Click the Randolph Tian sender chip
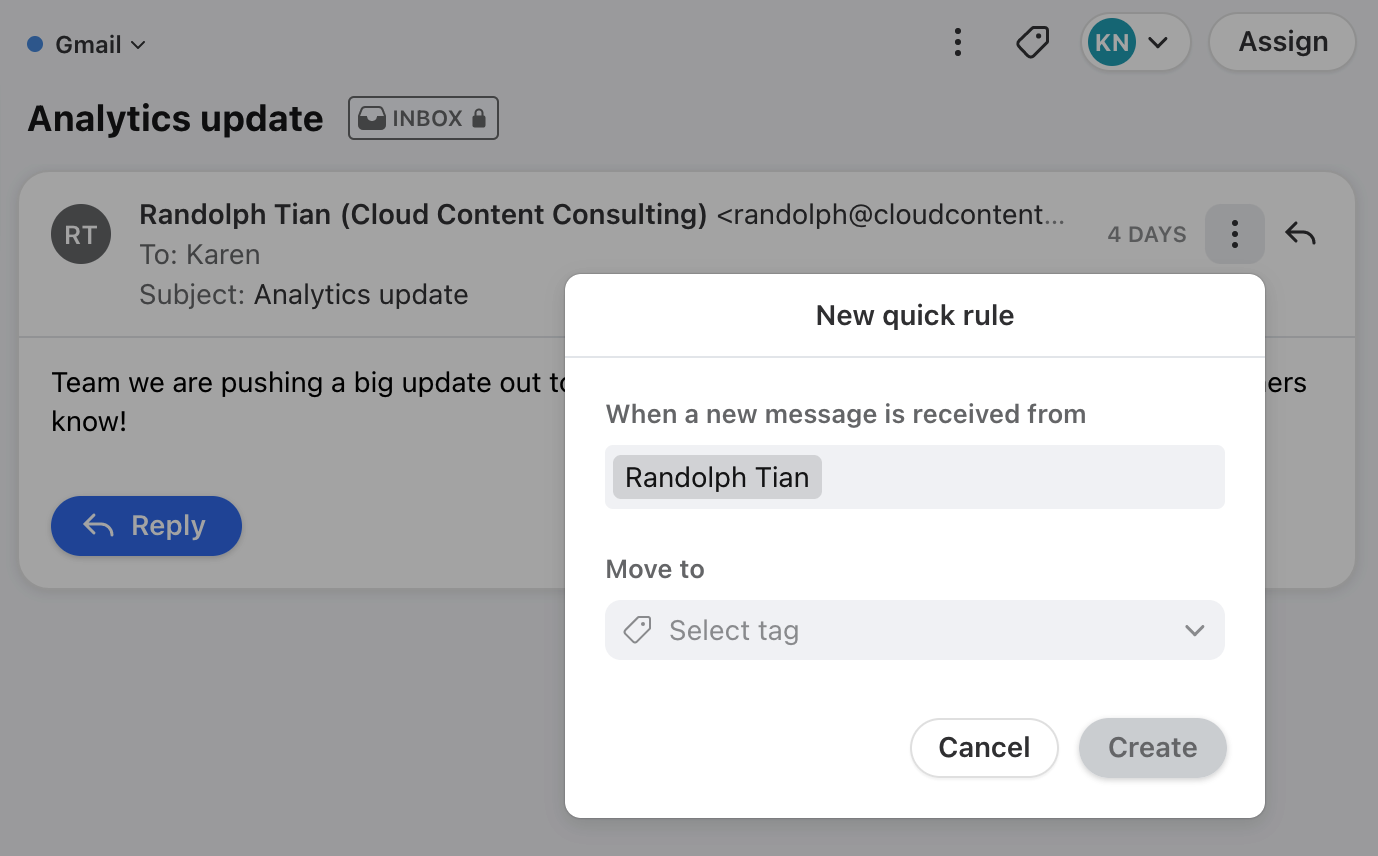This screenshot has height=856, width=1378. pyautogui.click(x=717, y=477)
